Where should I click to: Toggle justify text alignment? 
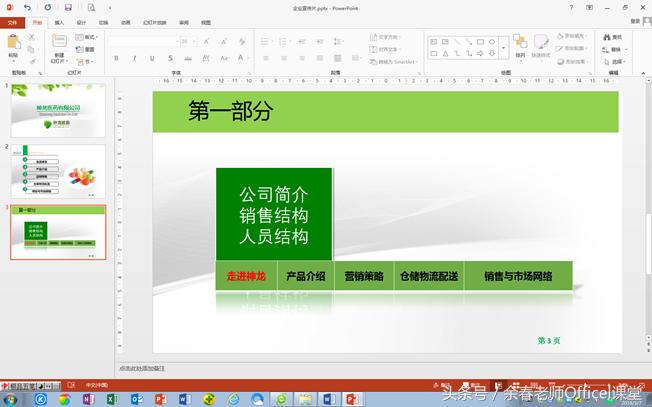[320, 58]
